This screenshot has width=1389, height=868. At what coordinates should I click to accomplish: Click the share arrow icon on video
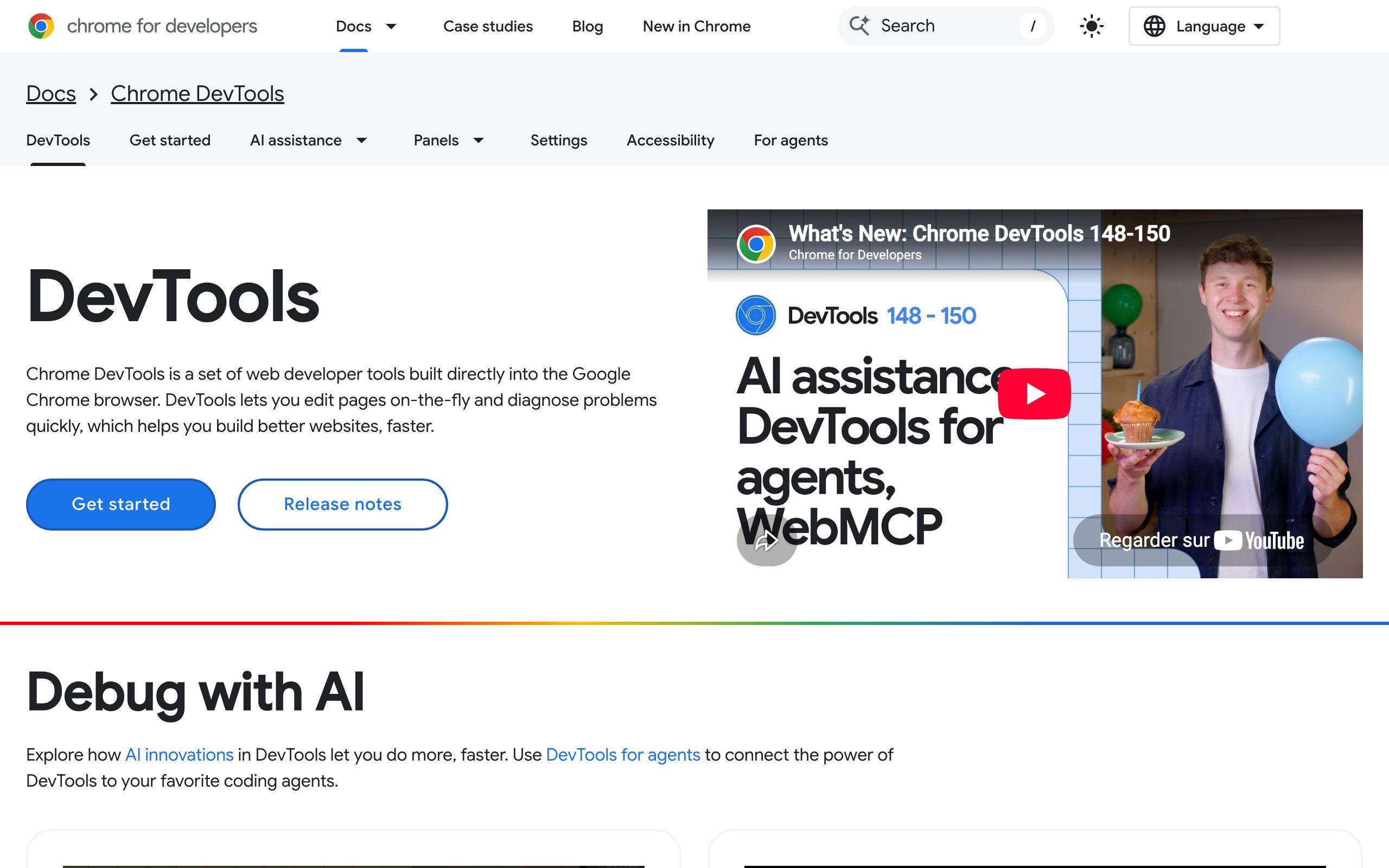pos(766,540)
